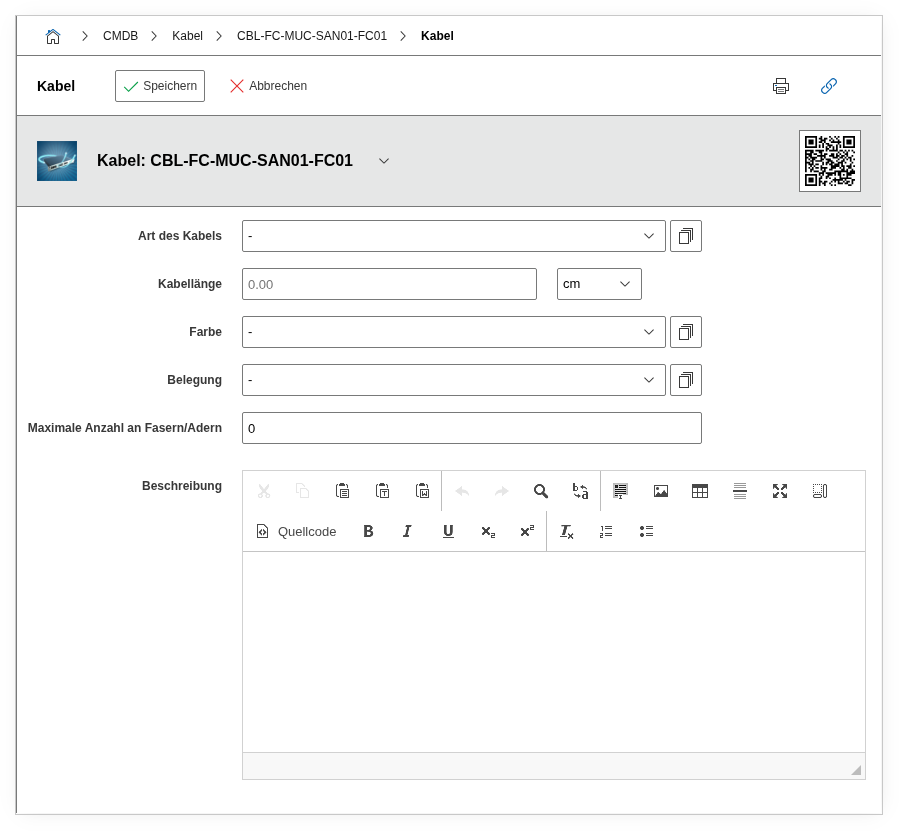
Task: Expand the chevron beside the cable title
Action: point(384,161)
